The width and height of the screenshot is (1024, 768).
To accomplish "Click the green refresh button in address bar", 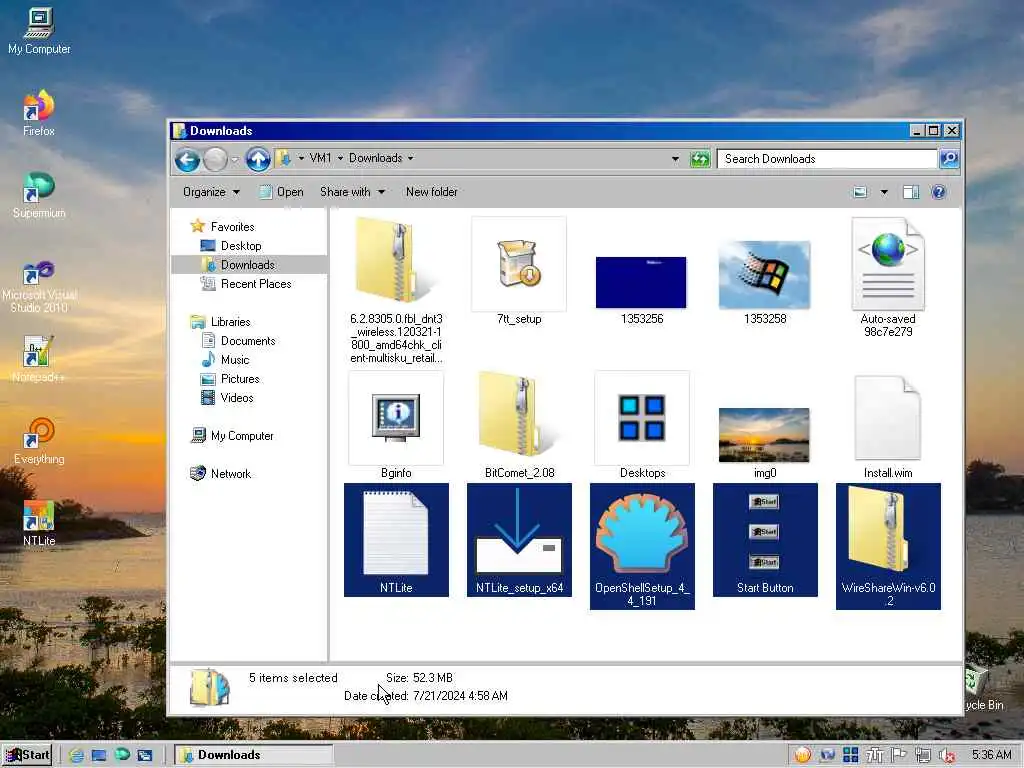I will click(699, 159).
